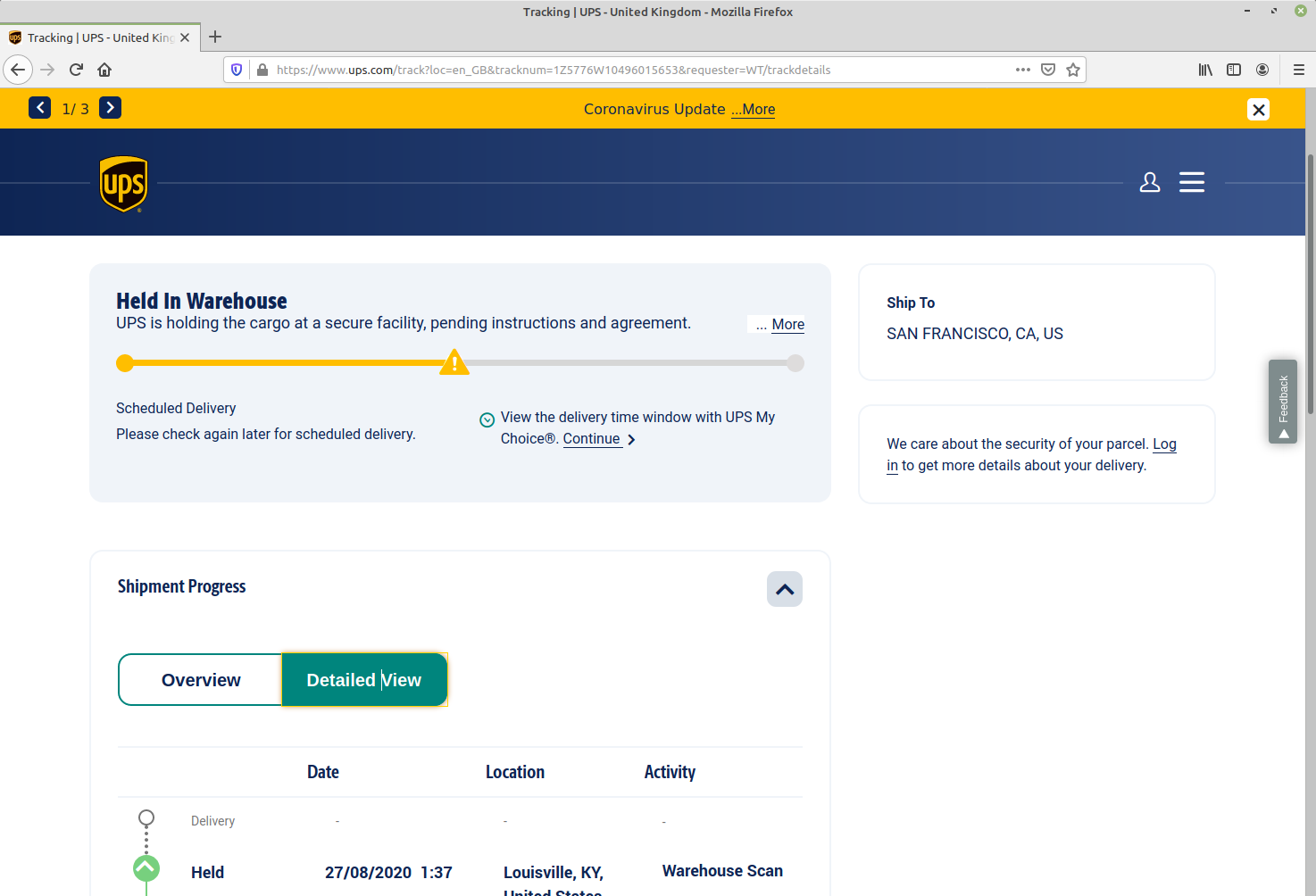This screenshot has height=896, width=1316.
Task: Click the Held row label
Action: click(x=207, y=873)
